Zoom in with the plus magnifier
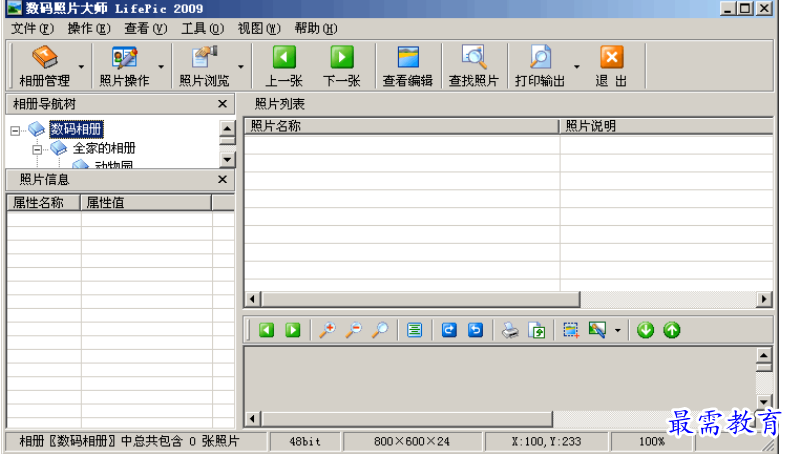The height and width of the screenshot is (454, 790). coord(327,330)
